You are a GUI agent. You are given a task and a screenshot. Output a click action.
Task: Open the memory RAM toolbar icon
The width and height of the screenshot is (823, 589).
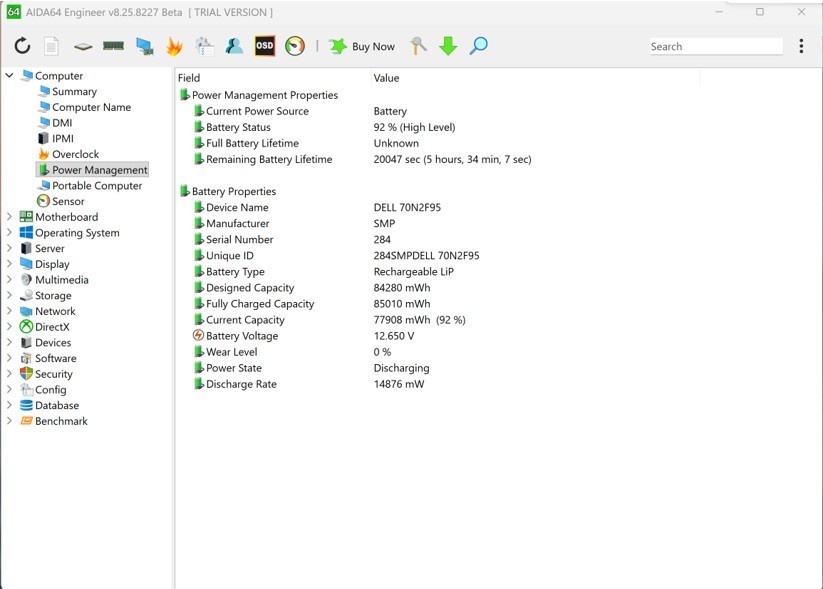tap(113, 46)
